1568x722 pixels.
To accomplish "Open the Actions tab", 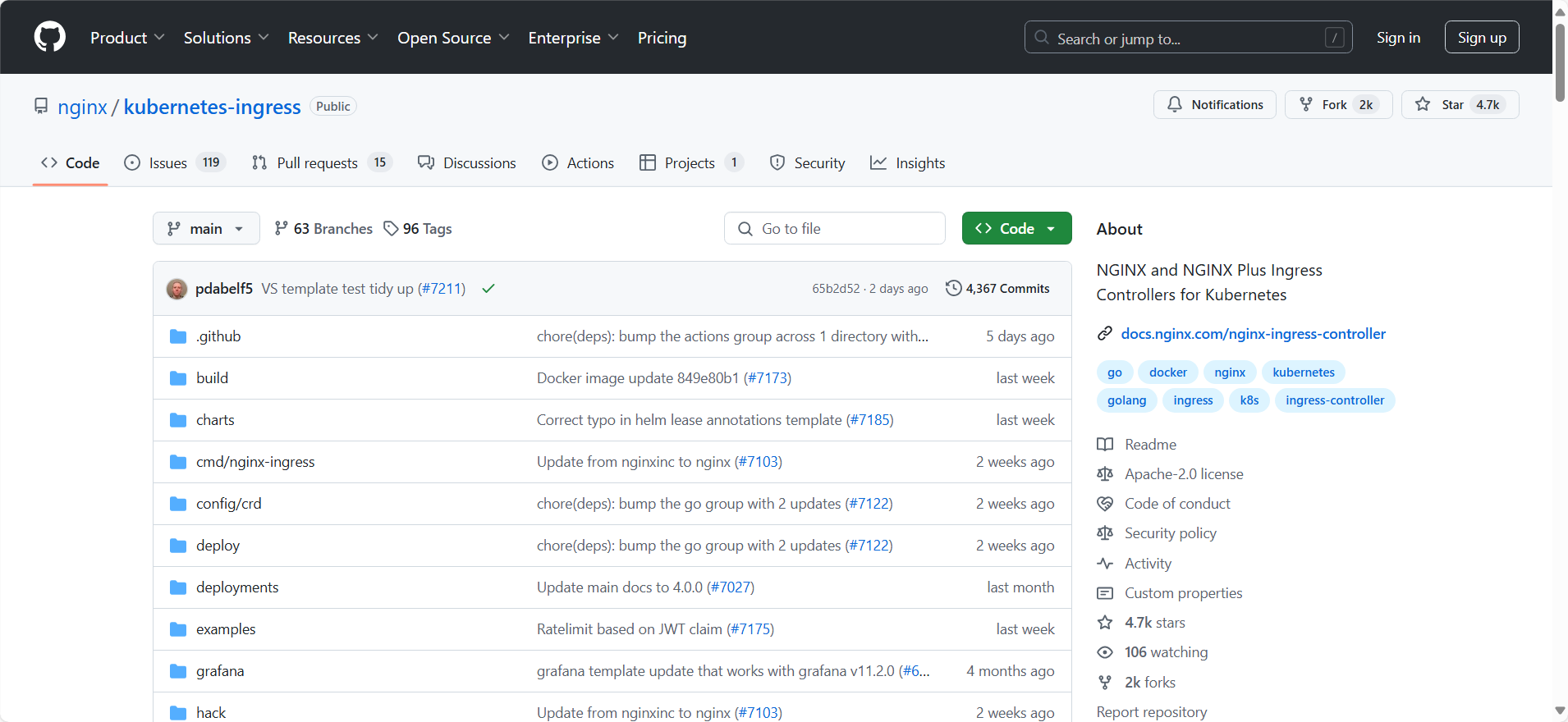I will coord(578,162).
